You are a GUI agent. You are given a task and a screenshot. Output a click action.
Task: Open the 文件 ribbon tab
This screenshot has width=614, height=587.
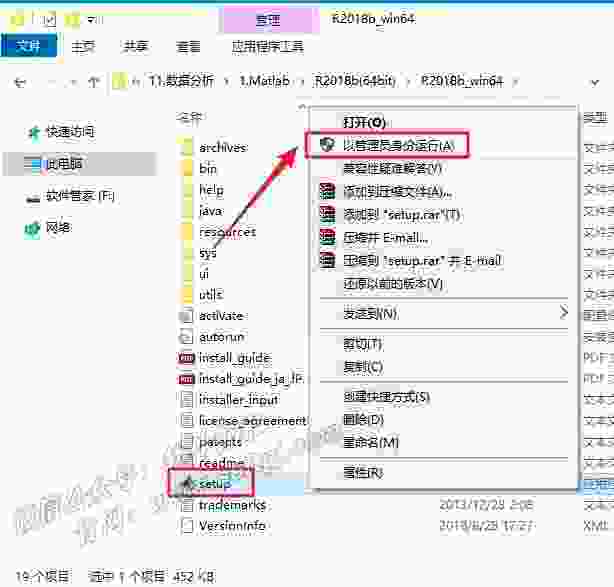point(29,47)
